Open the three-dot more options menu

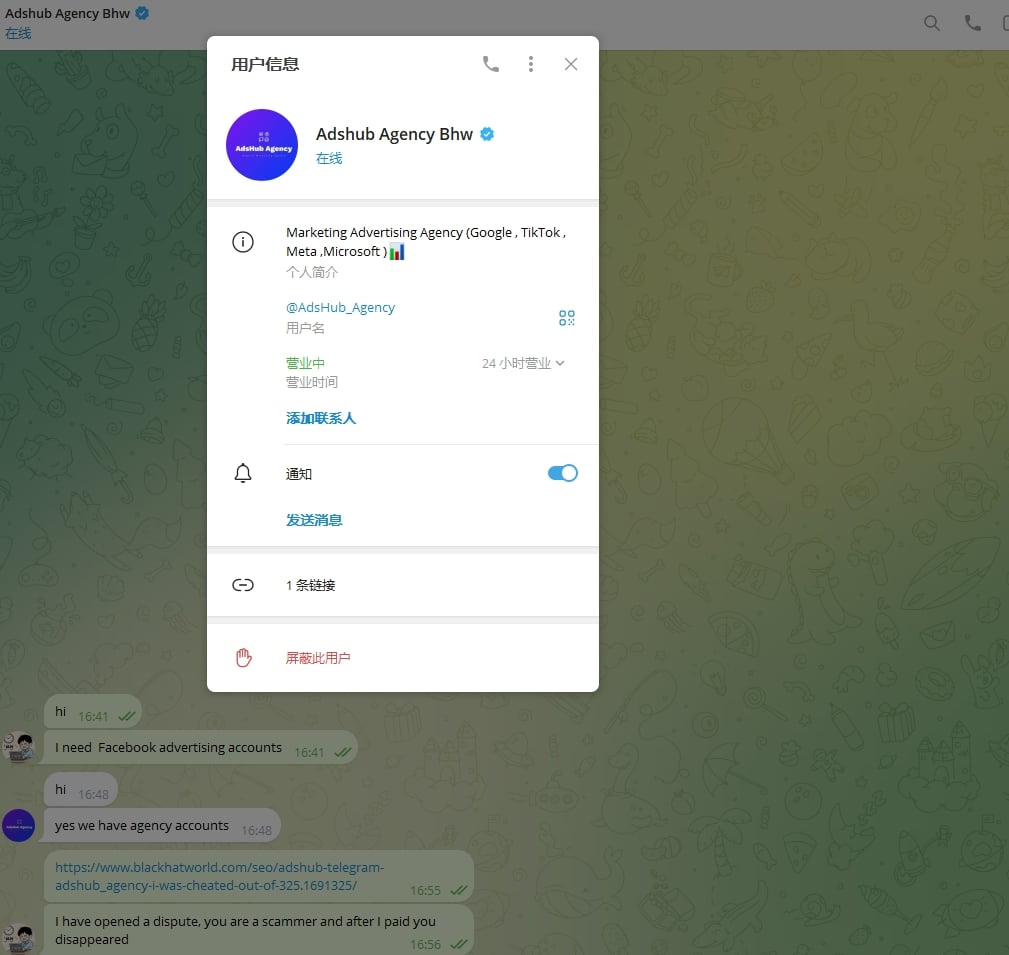pyautogui.click(x=531, y=64)
